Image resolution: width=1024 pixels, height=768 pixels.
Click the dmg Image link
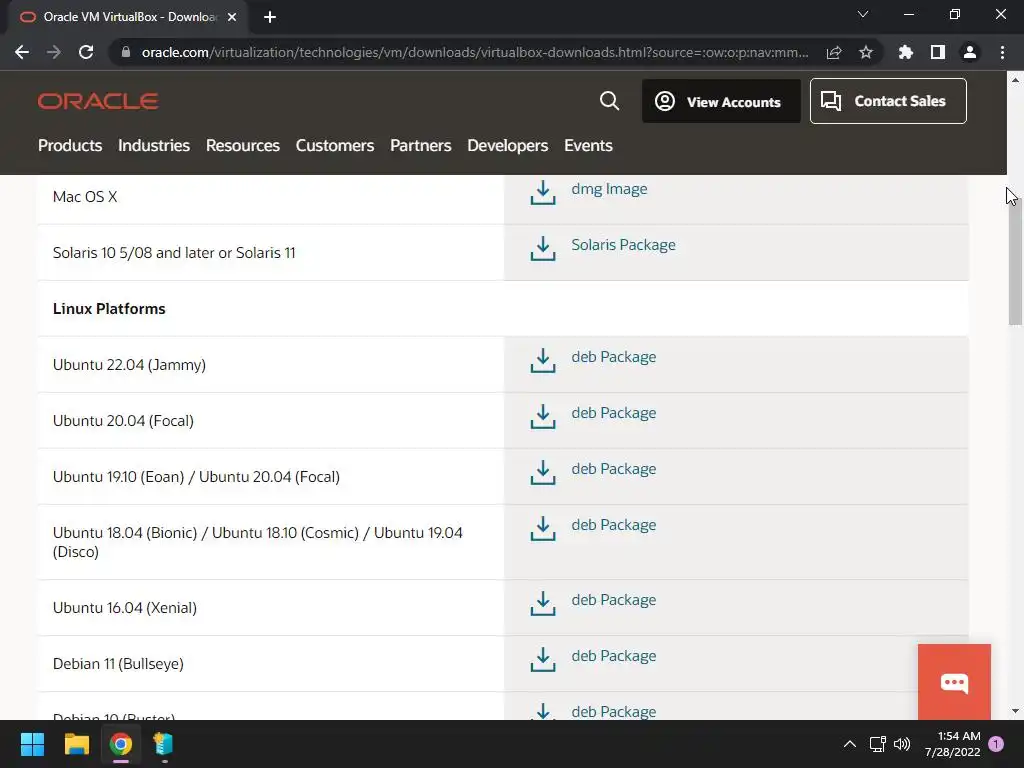(609, 189)
